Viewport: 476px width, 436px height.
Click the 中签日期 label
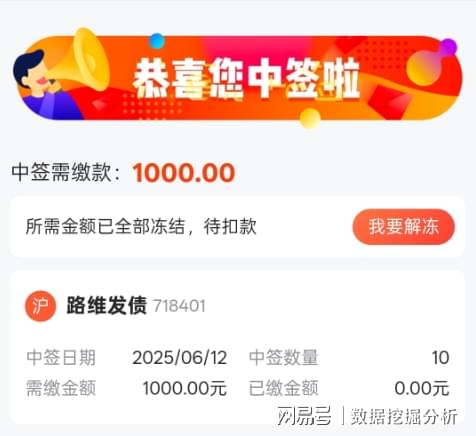(x=61, y=357)
